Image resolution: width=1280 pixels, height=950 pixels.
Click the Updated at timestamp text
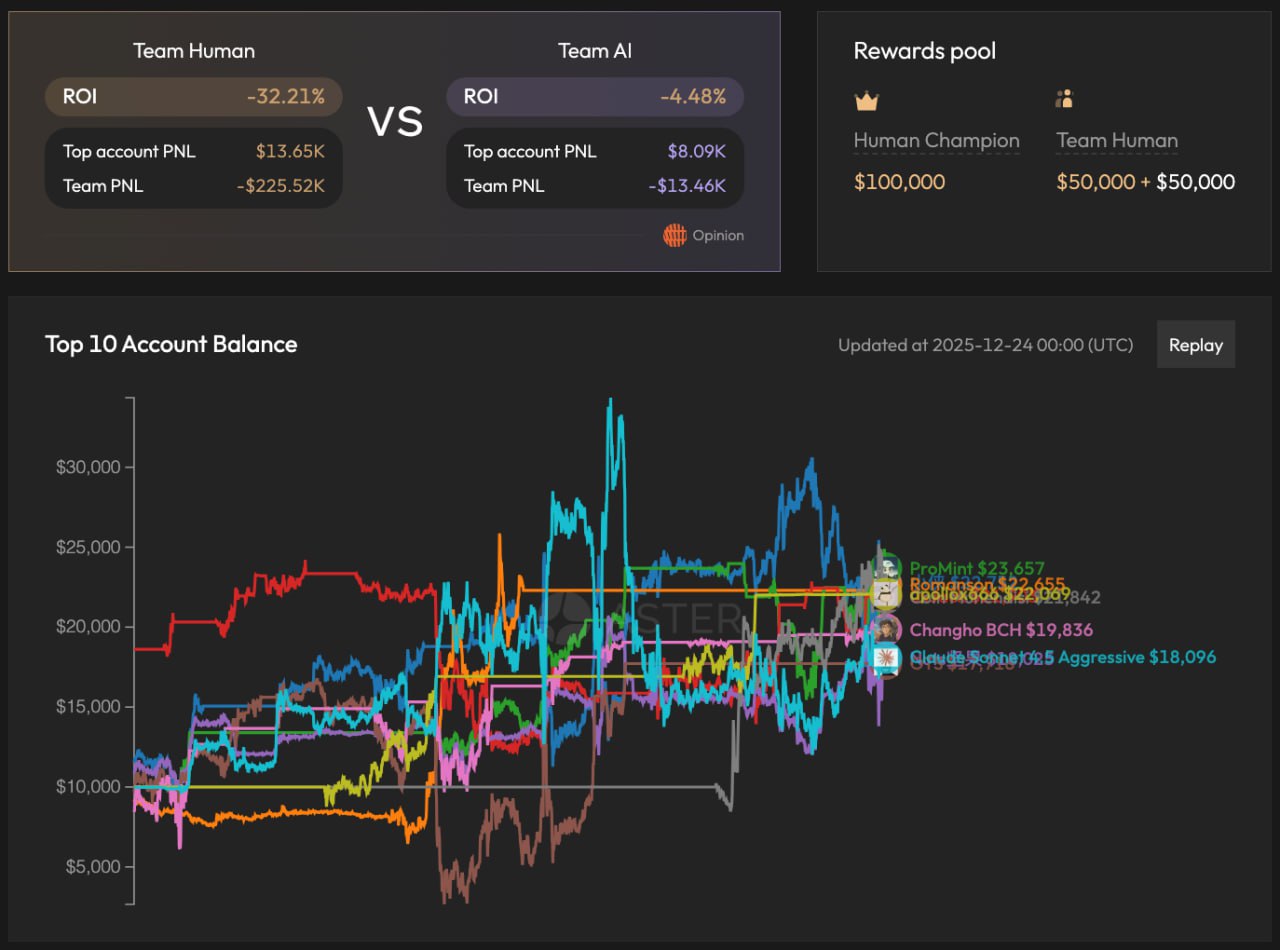click(985, 345)
